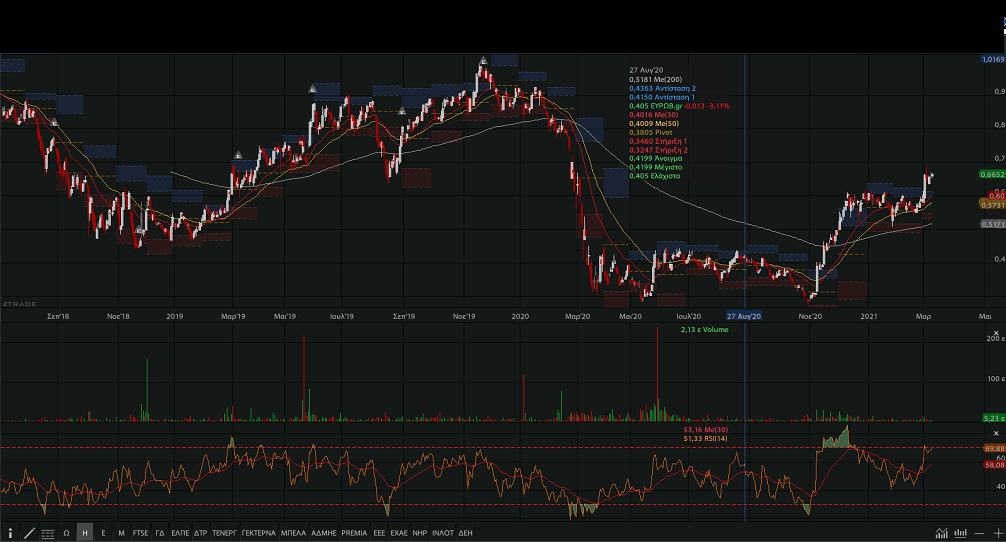Click the info icon in bottom toolbar

[x=10, y=533]
